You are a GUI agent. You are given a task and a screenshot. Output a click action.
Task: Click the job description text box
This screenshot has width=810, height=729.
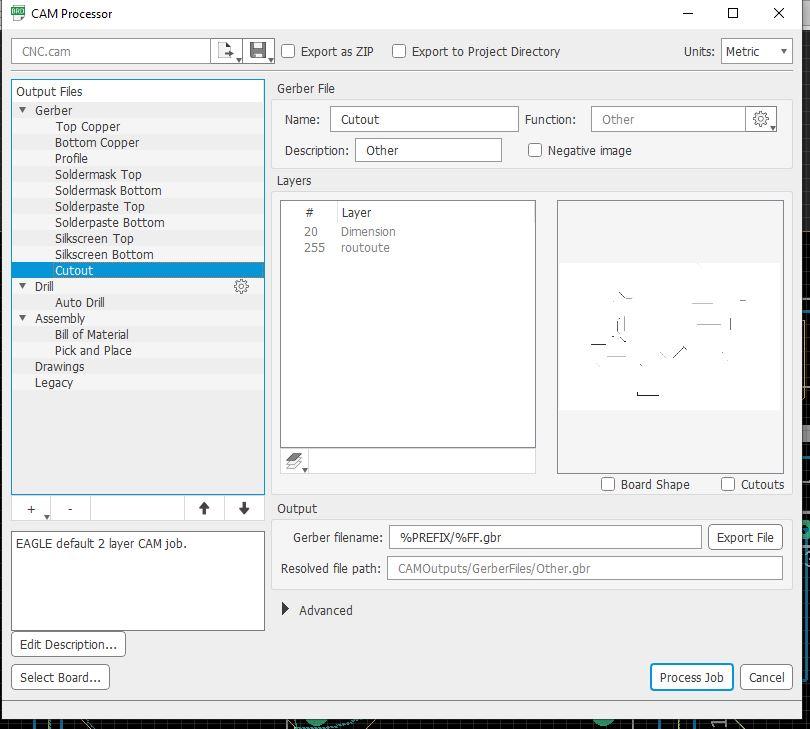click(x=138, y=581)
